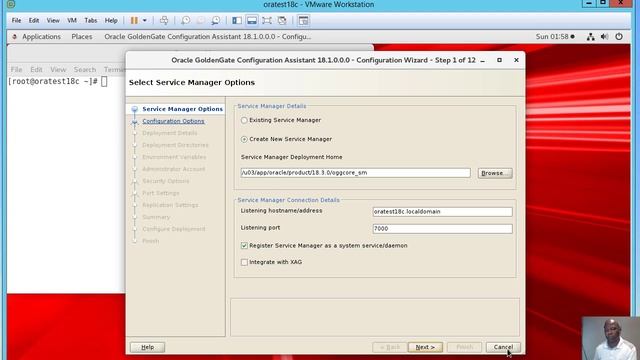Click the Summary step in the sidebar
Image resolution: width=640 pixels, height=360 pixels.
click(156, 217)
